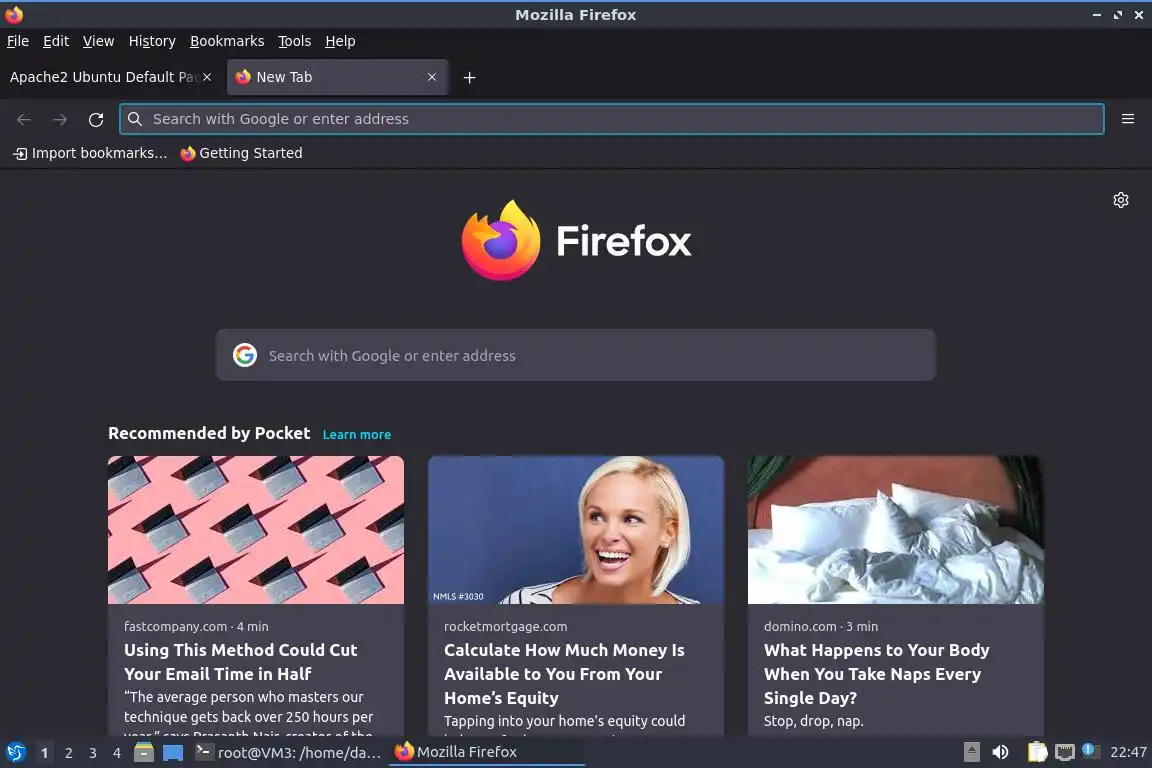Image resolution: width=1152 pixels, height=768 pixels.
Task: Go forward using the forward arrow
Action: (x=60, y=119)
